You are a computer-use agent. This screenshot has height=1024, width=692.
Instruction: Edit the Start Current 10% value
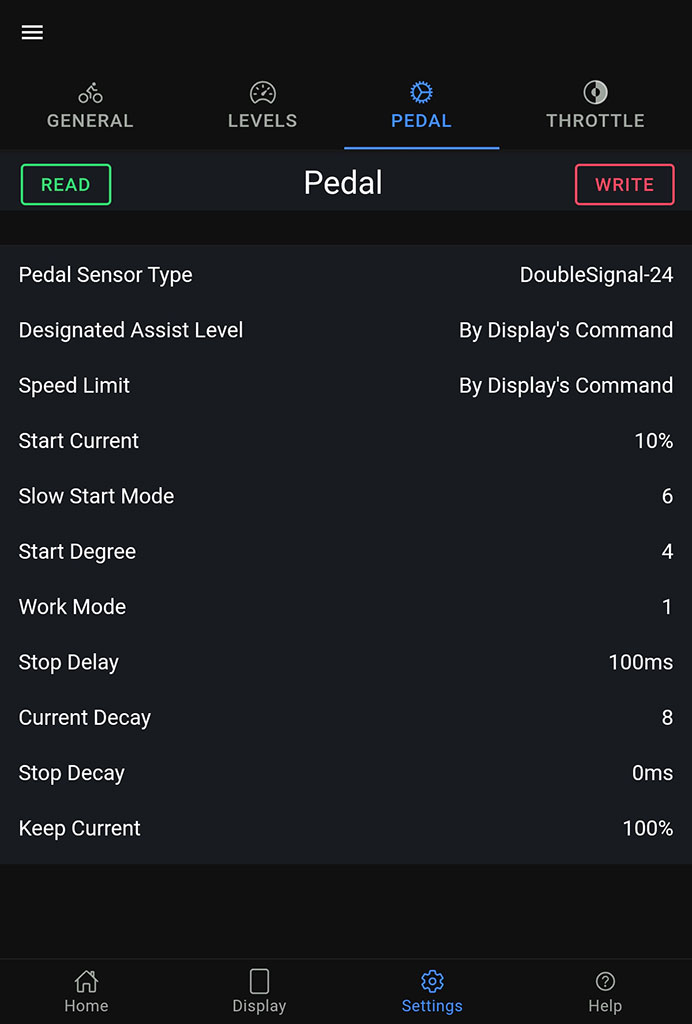pos(653,441)
